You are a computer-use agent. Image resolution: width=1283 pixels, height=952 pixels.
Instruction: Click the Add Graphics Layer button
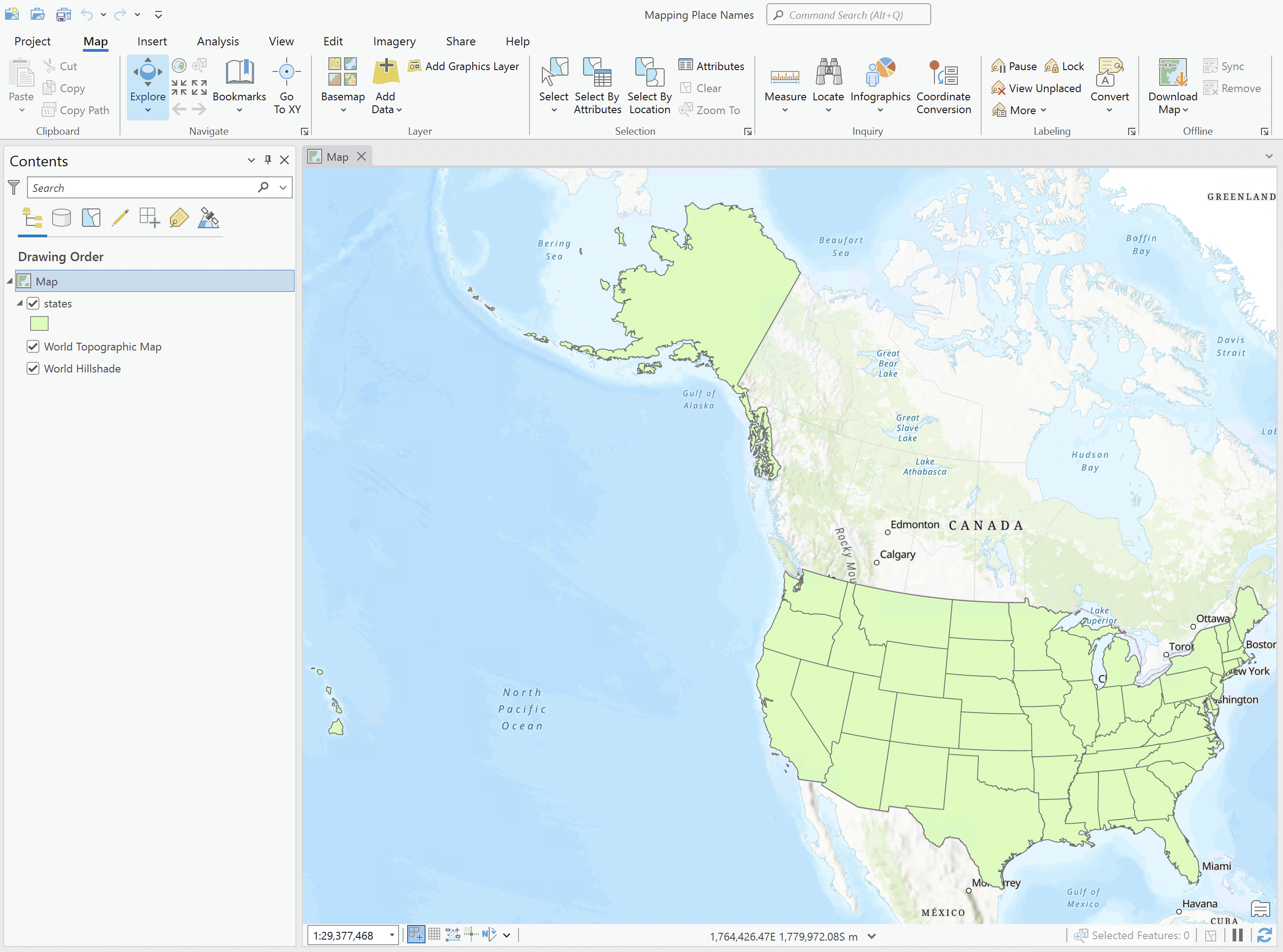tap(464, 66)
